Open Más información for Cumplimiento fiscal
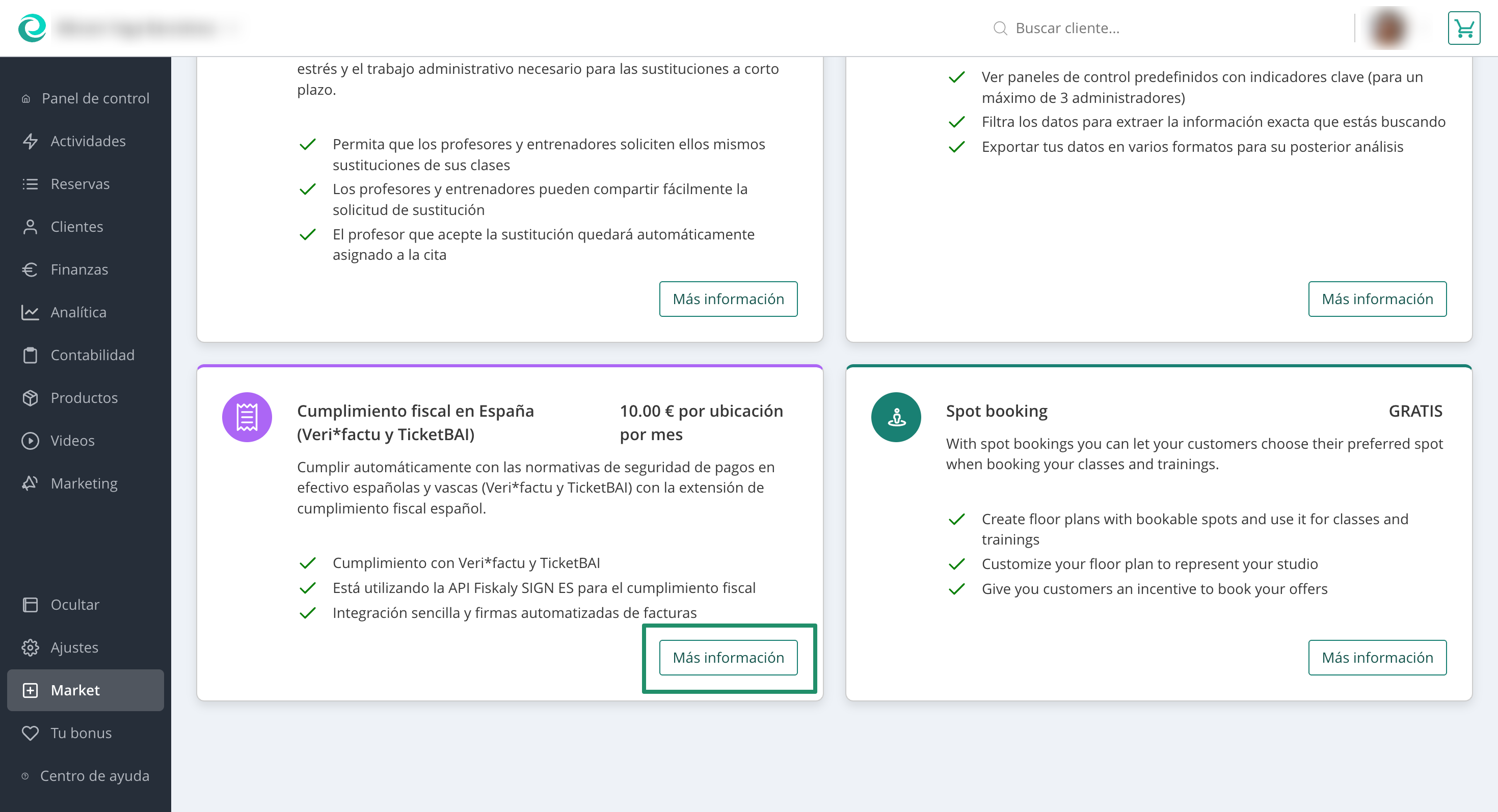1498x812 pixels. (728, 657)
